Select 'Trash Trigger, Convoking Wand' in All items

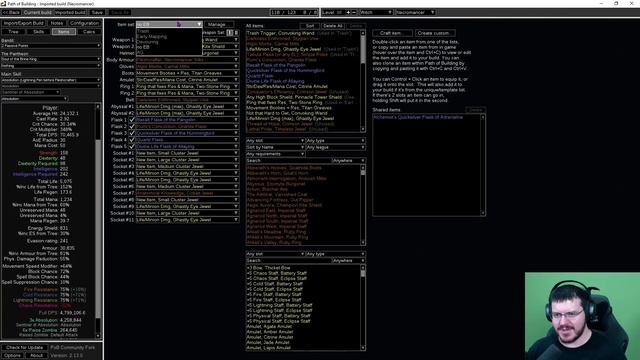(280, 33)
